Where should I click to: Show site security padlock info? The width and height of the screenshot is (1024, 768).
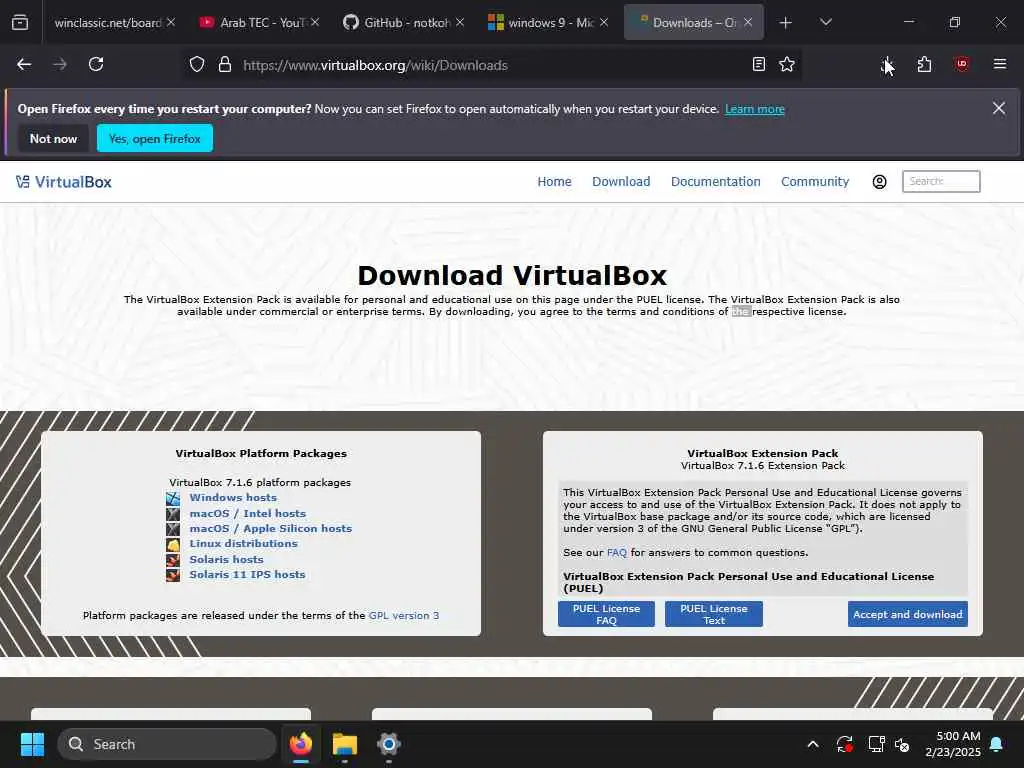[225, 65]
